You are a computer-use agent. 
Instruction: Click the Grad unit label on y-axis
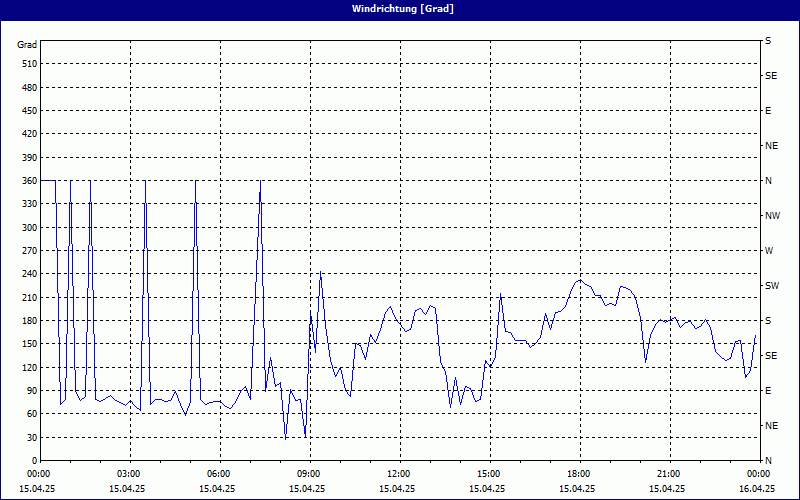pyautogui.click(x=27, y=45)
